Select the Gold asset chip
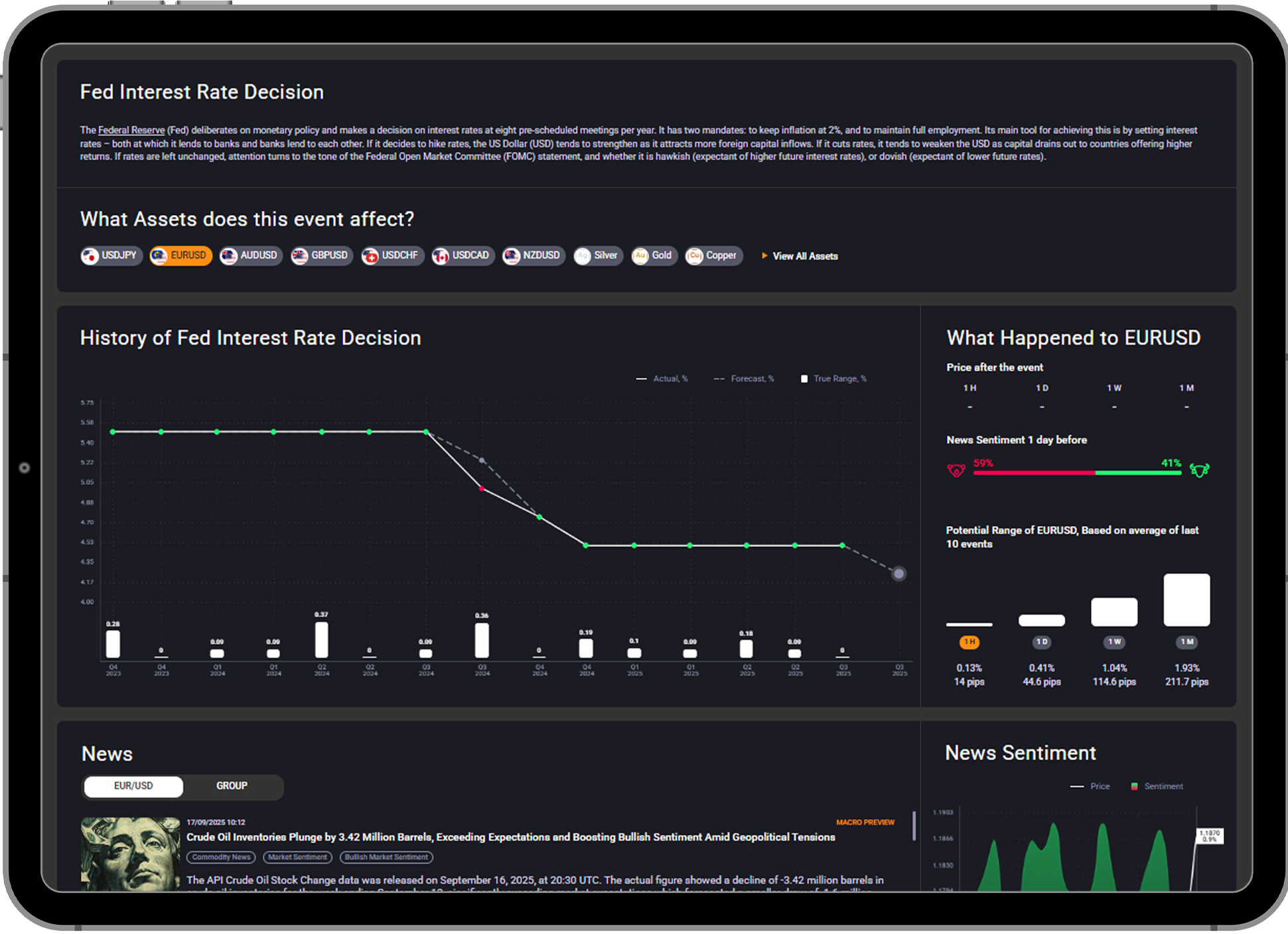1288x934 pixels. (x=654, y=255)
